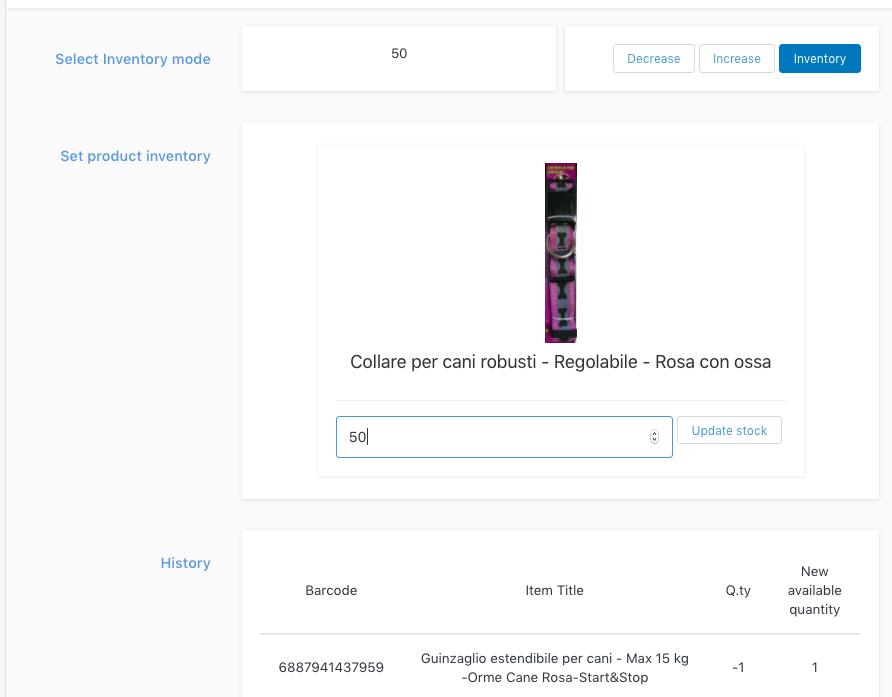Image resolution: width=892 pixels, height=697 pixels.
Task: Click the 'Set product inventory' label
Action: point(135,156)
